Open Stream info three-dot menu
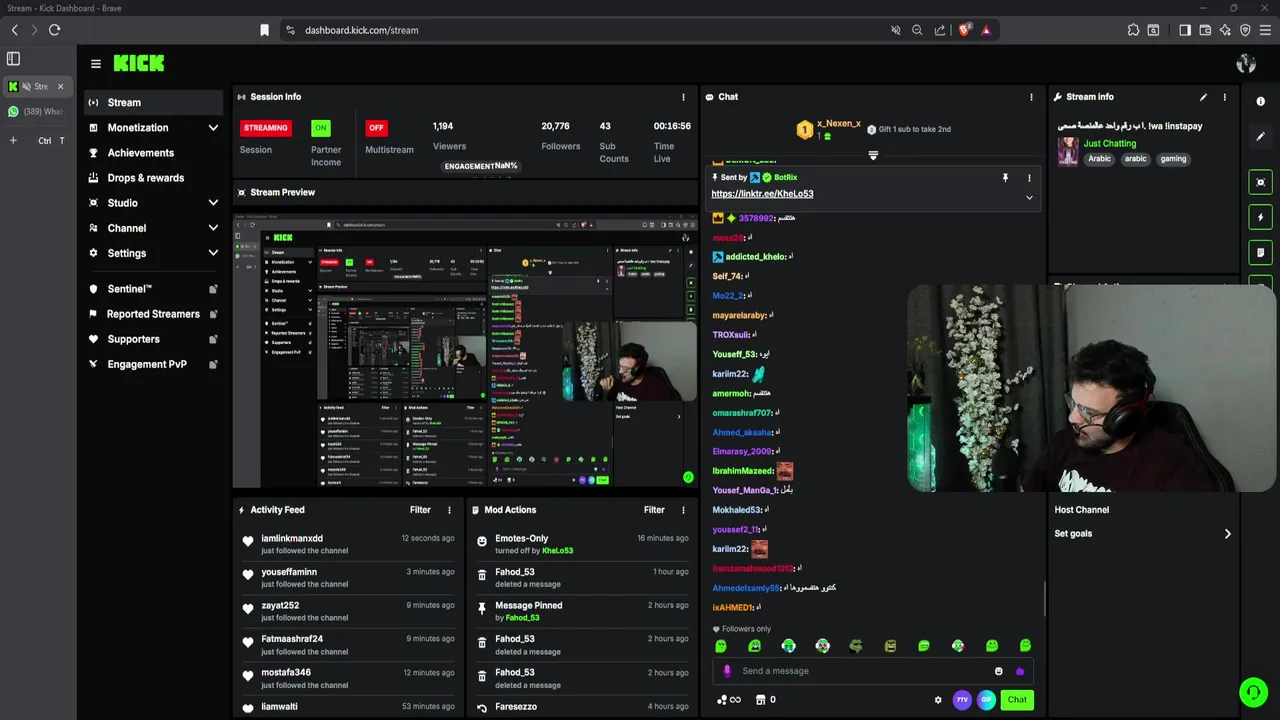Image resolution: width=1280 pixels, height=720 pixels. pyautogui.click(x=1224, y=97)
